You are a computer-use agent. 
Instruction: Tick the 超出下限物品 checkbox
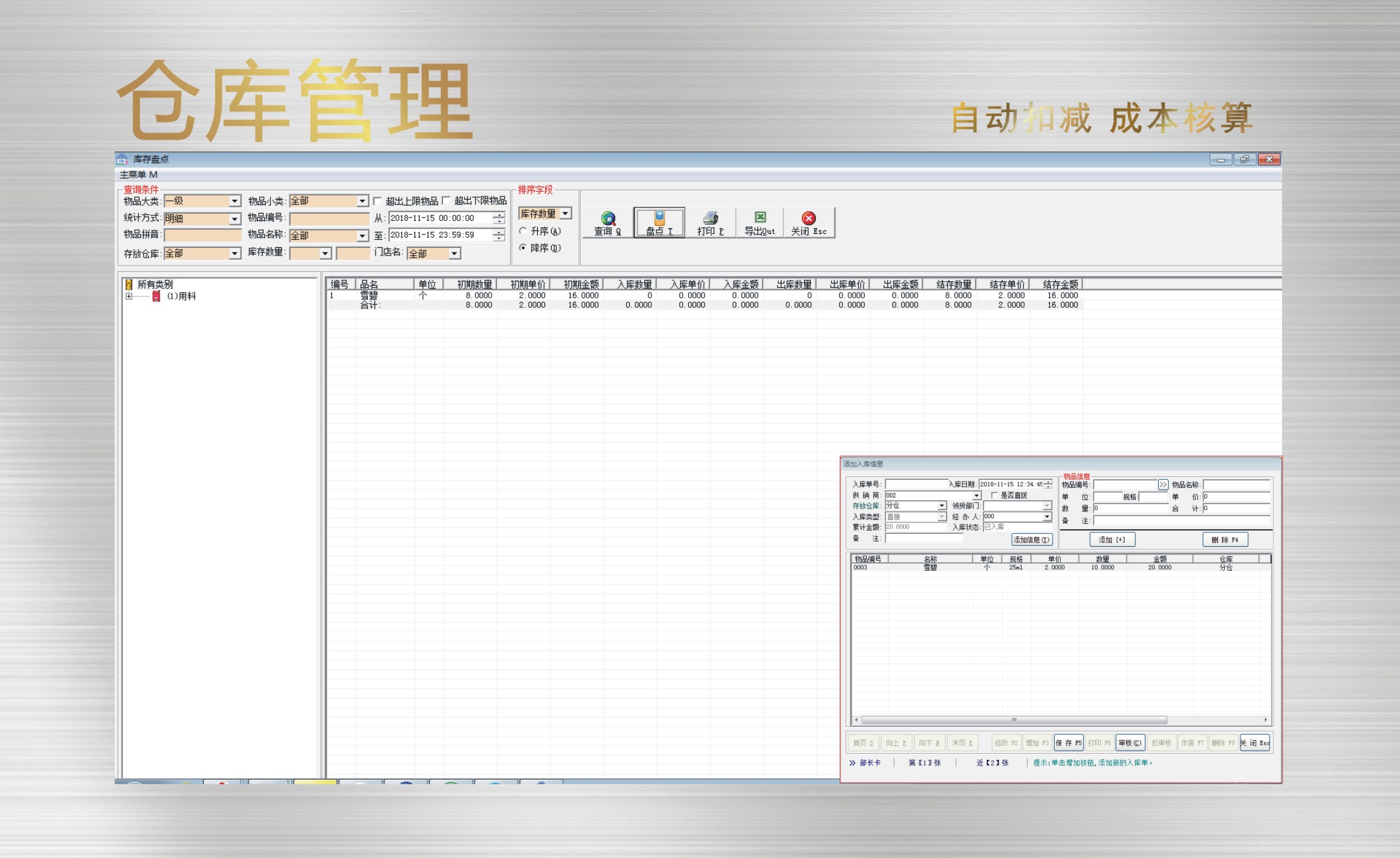[446, 200]
